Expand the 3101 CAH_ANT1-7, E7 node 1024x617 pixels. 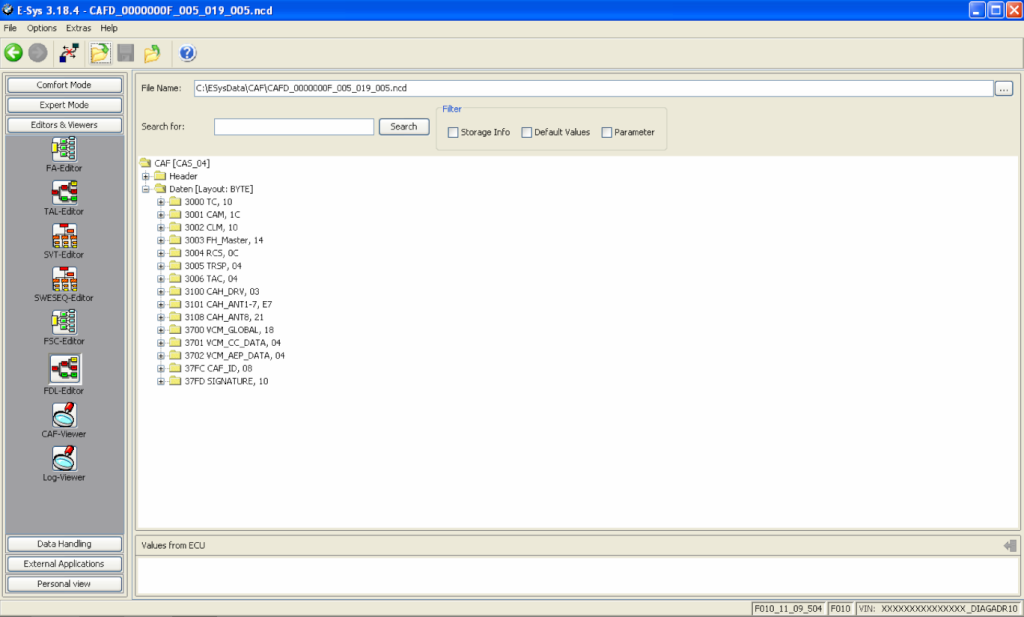(x=161, y=304)
